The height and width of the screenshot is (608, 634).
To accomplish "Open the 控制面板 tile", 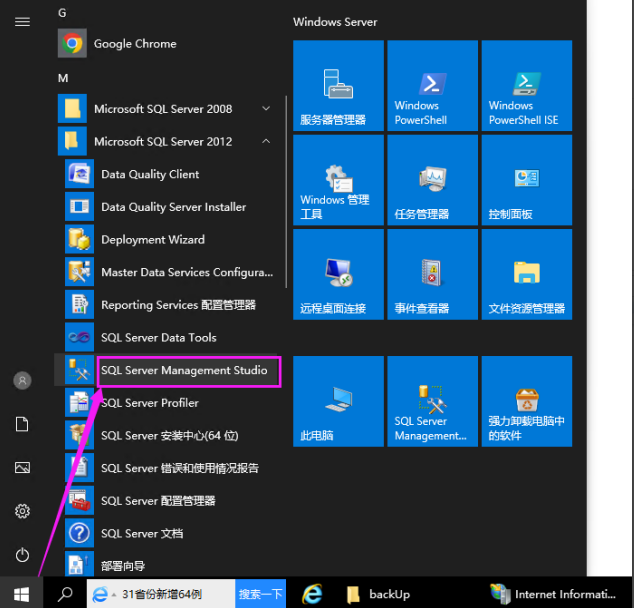I will pos(526,181).
